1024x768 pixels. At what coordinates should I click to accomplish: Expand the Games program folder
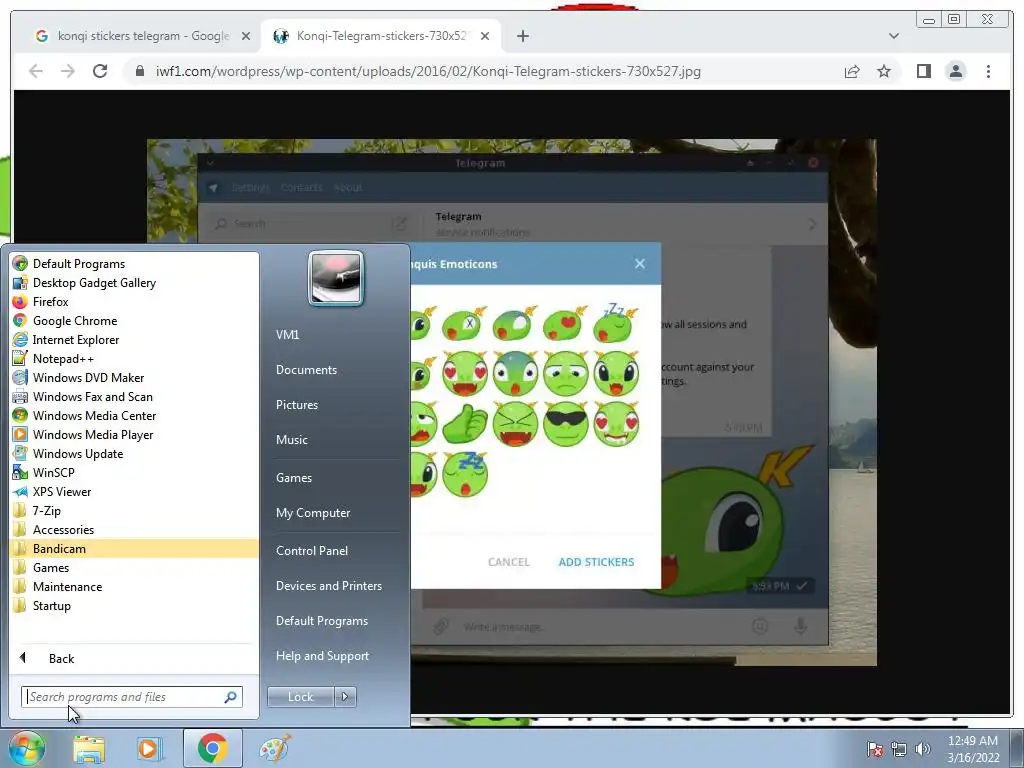pos(51,568)
